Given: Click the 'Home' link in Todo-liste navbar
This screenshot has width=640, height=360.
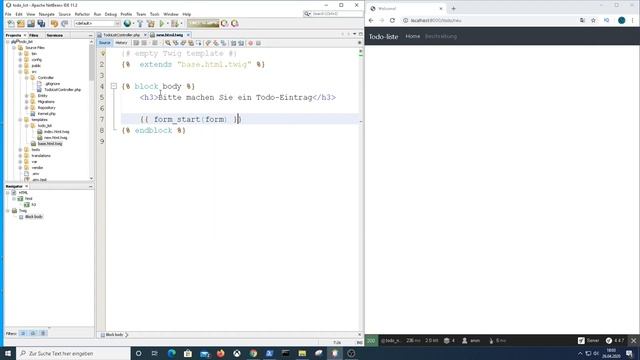Looking at the screenshot, I should (413, 36).
